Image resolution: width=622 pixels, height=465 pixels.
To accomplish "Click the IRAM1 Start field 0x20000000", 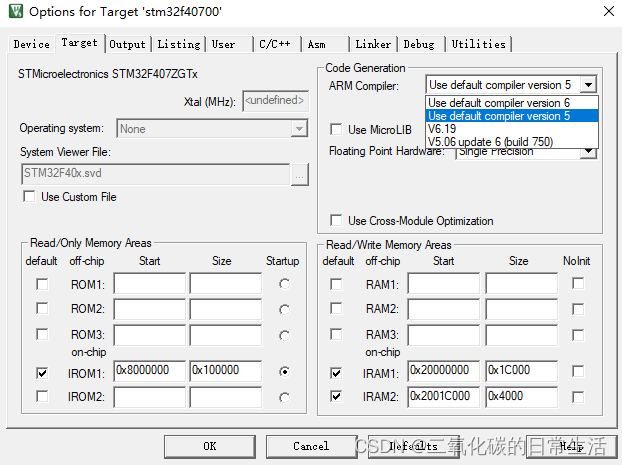I will pyautogui.click(x=443, y=371).
